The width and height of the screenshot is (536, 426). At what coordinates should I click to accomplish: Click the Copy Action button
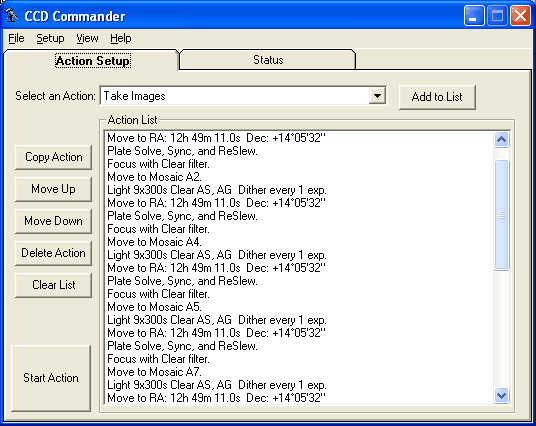coord(54,157)
